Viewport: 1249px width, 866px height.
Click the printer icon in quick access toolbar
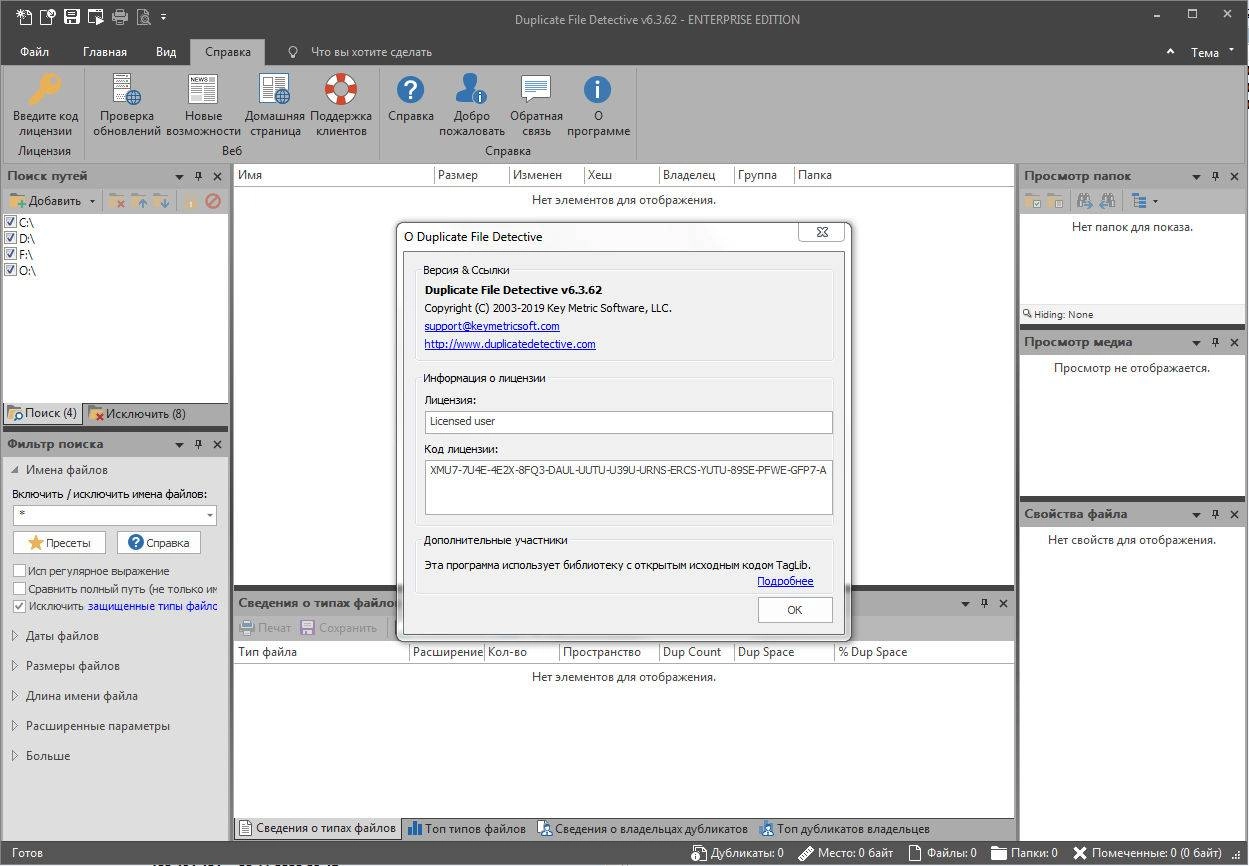click(x=120, y=17)
